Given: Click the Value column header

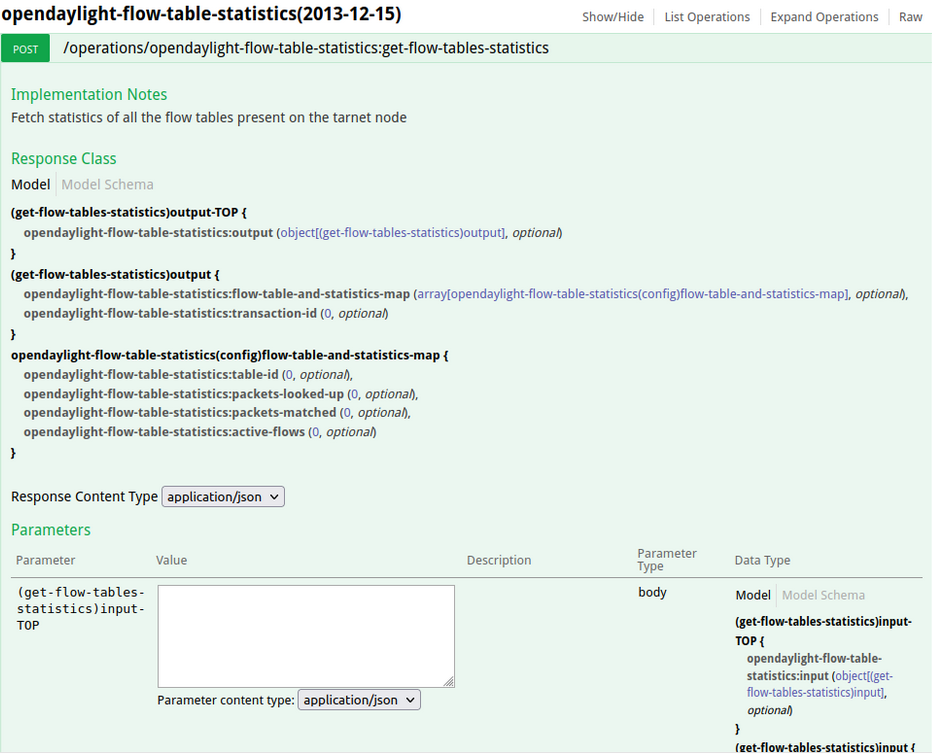Looking at the screenshot, I should [171, 560].
